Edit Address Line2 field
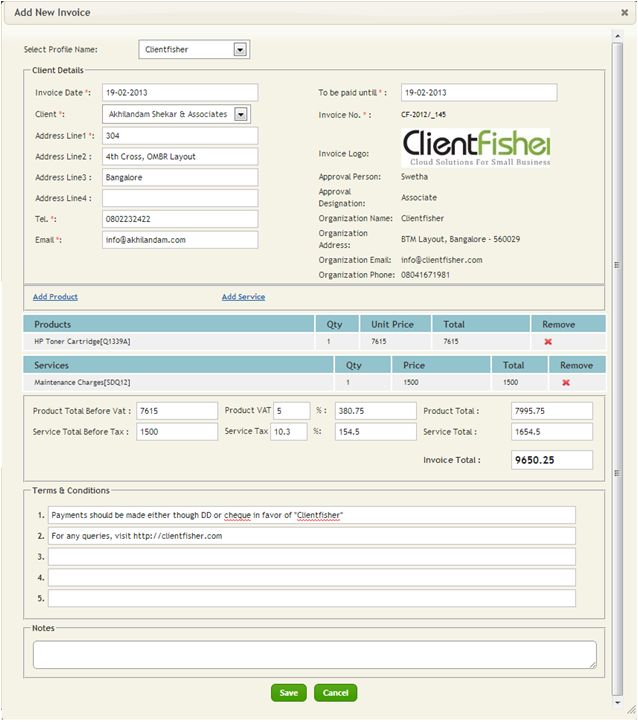 [x=180, y=157]
